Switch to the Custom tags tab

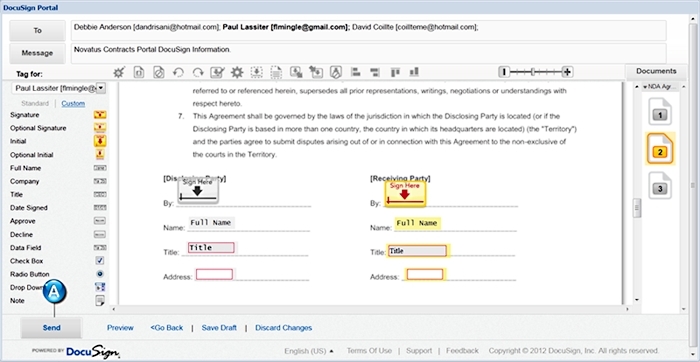(x=73, y=104)
